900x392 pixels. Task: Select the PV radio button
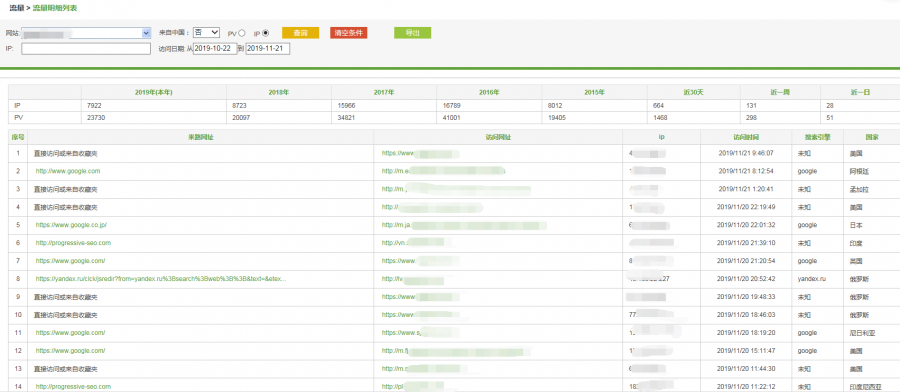point(242,33)
